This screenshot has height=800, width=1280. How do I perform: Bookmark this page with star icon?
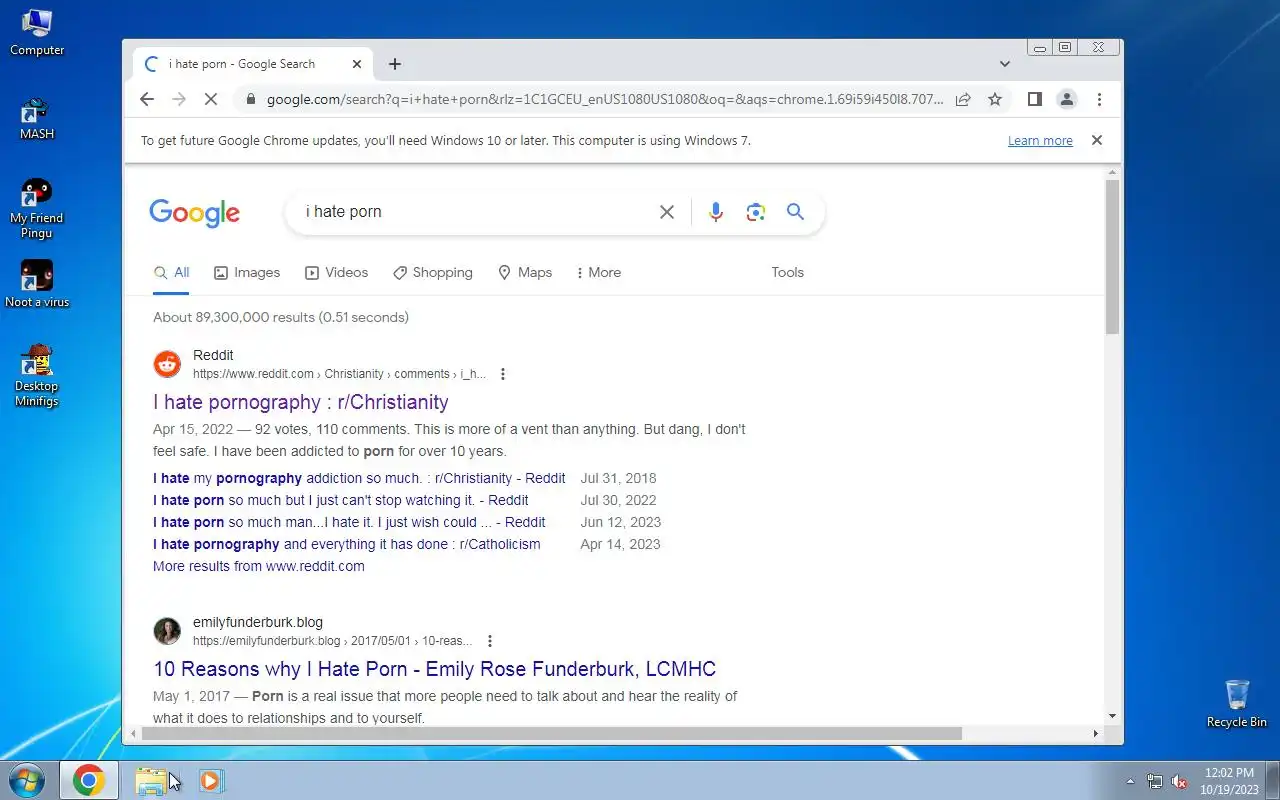995,99
